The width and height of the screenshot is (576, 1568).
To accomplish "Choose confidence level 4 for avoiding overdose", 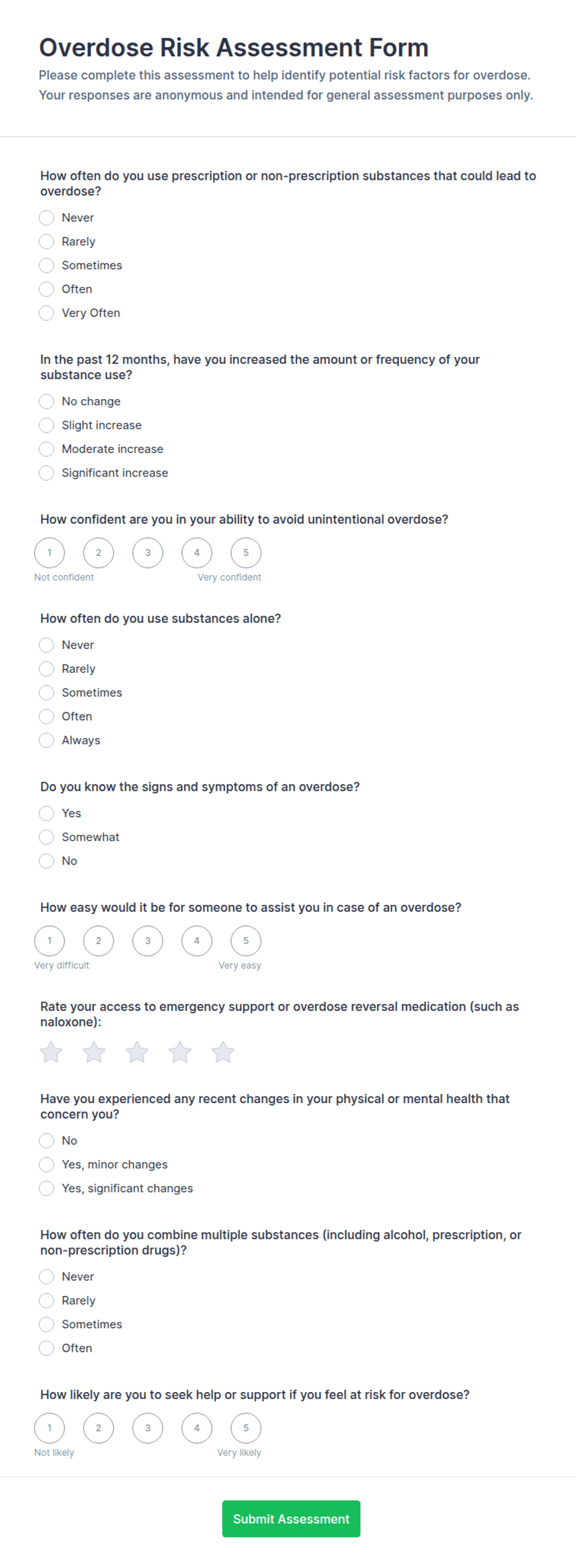I will coord(197,553).
